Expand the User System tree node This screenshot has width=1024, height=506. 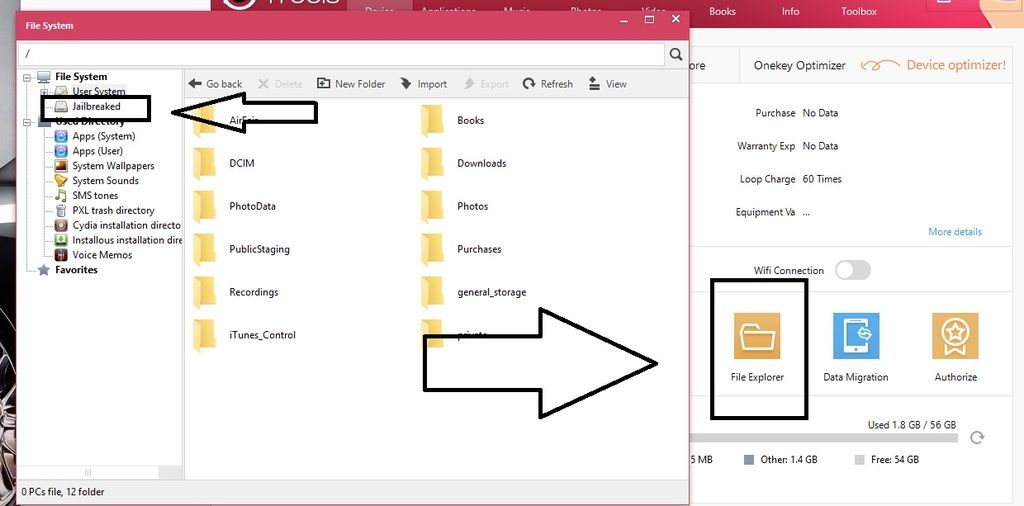point(44,92)
